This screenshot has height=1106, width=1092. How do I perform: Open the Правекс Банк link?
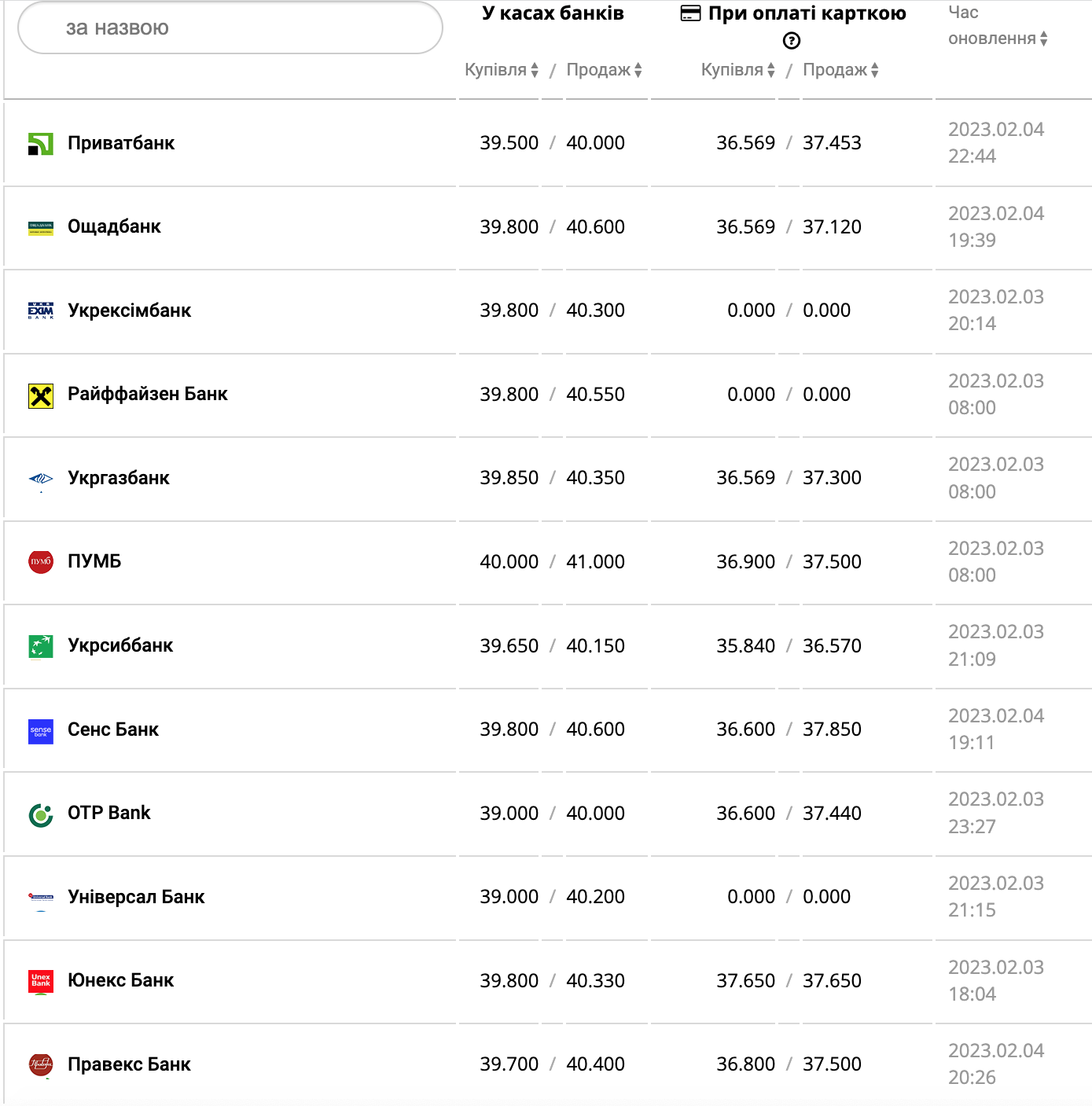pyautogui.click(x=129, y=1064)
